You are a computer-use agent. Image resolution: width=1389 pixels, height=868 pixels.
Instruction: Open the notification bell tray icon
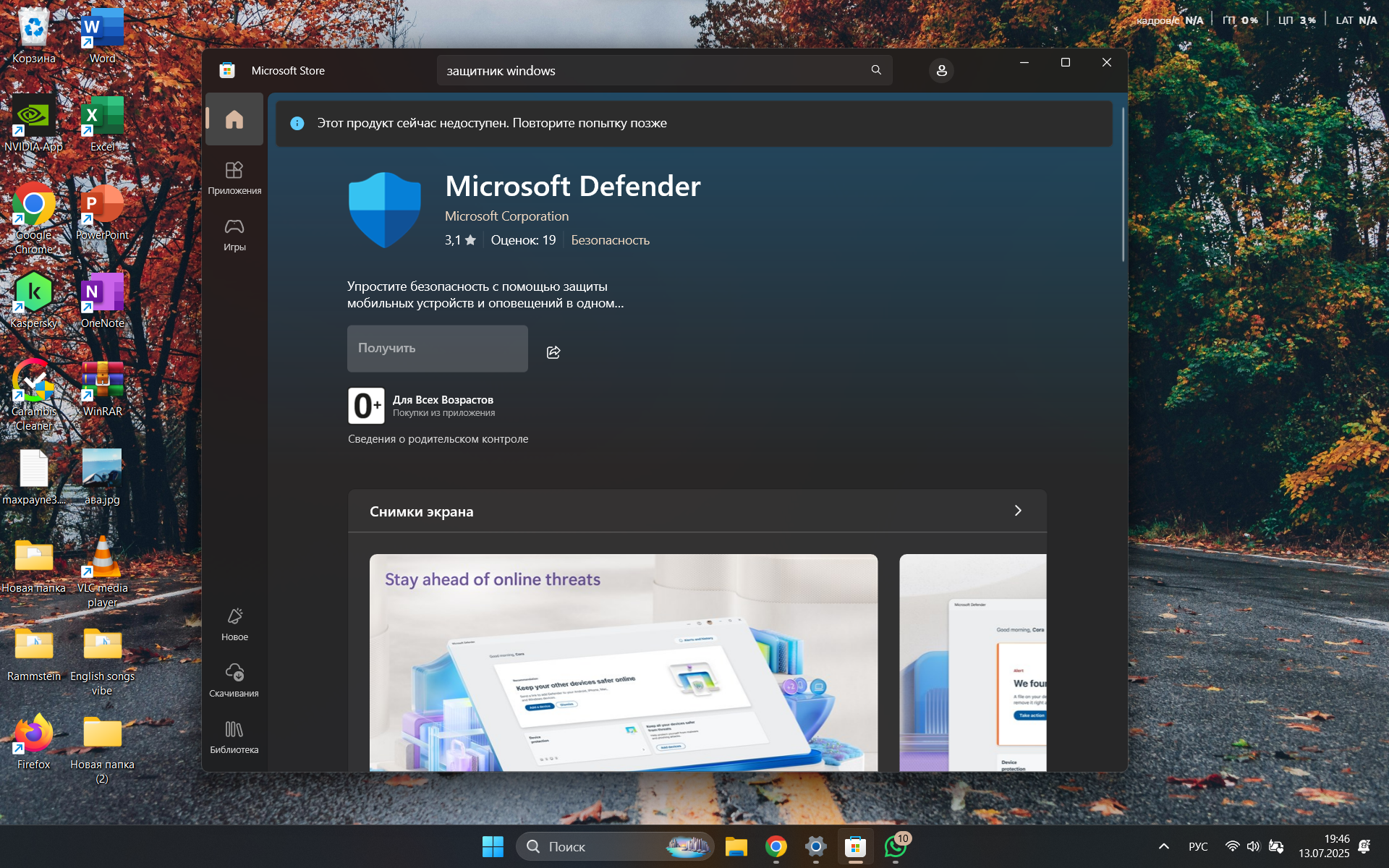pos(1365,846)
